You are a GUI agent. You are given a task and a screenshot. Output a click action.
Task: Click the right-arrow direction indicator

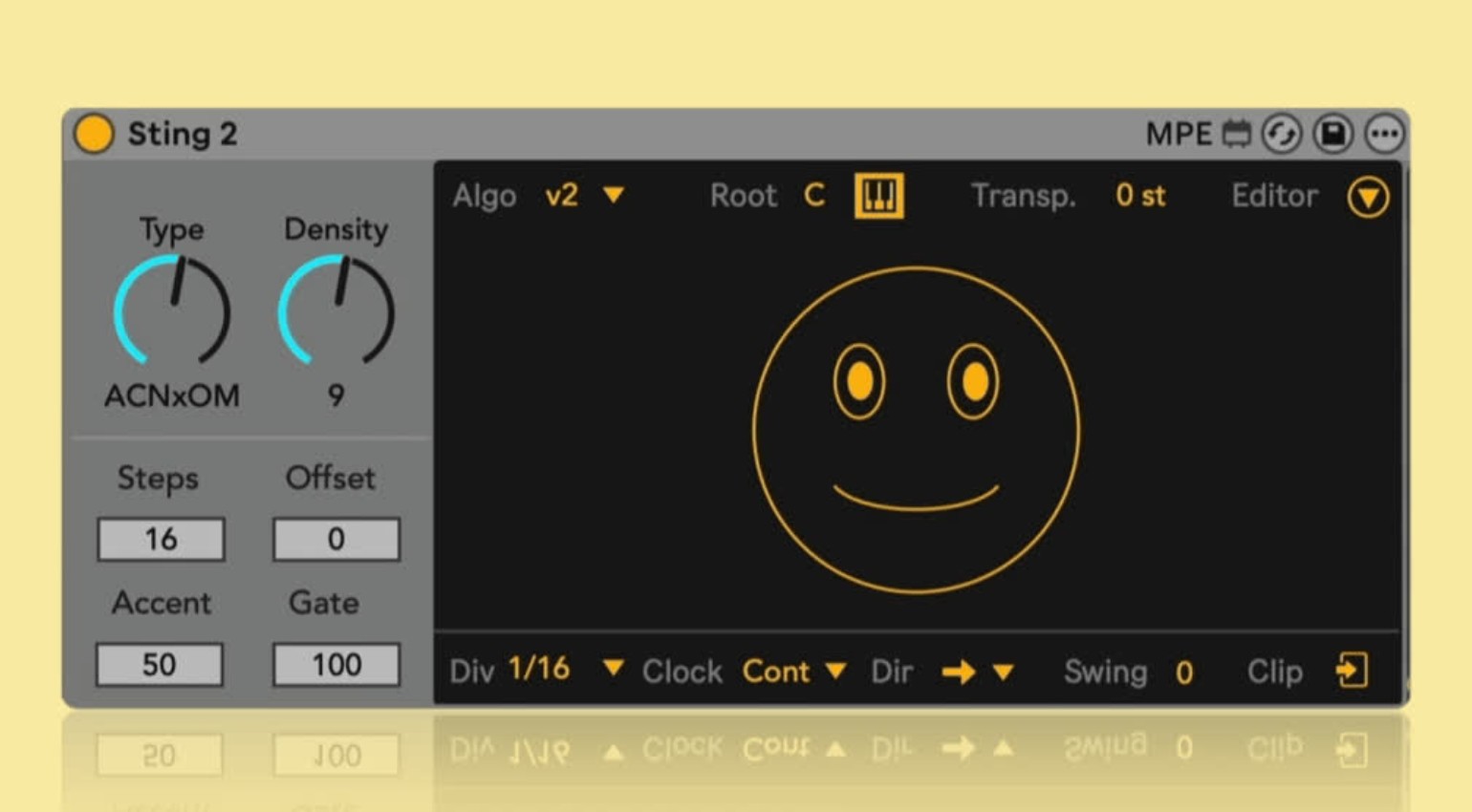click(x=959, y=673)
